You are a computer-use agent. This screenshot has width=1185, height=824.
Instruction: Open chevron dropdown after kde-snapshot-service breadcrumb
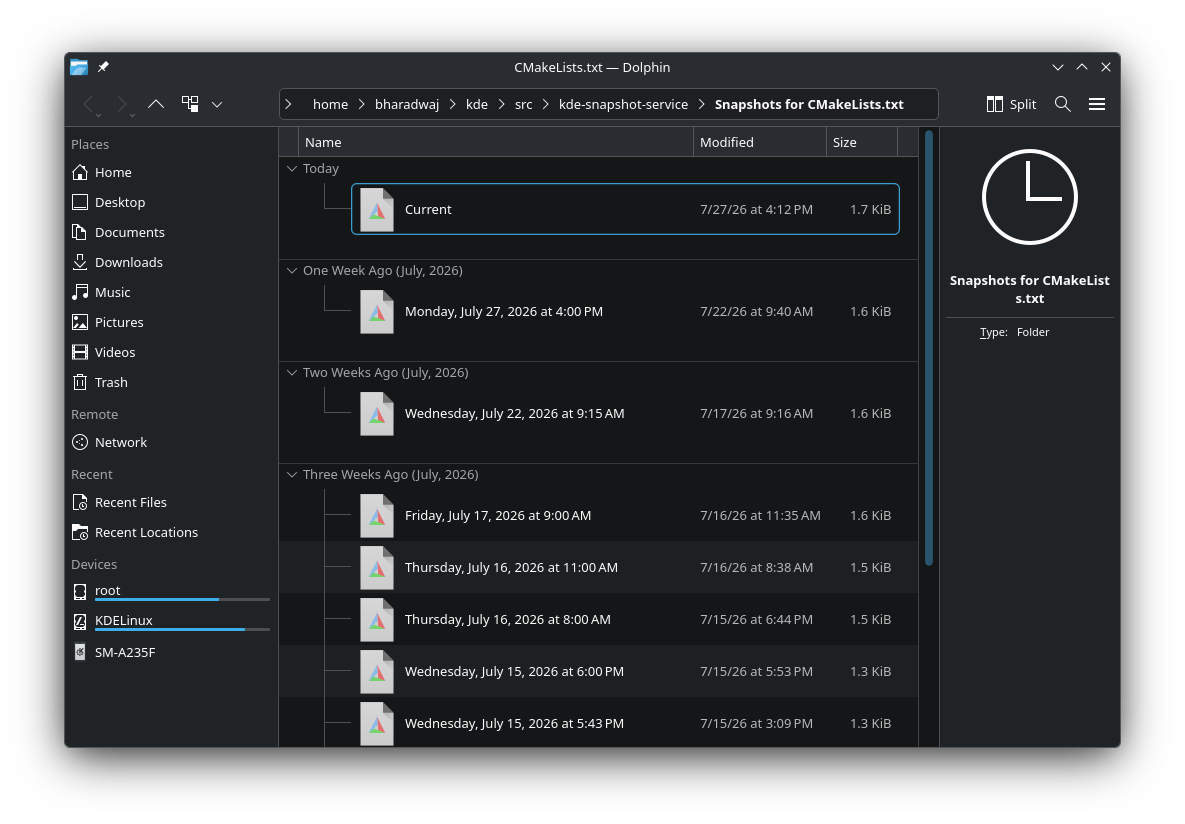[x=701, y=104]
